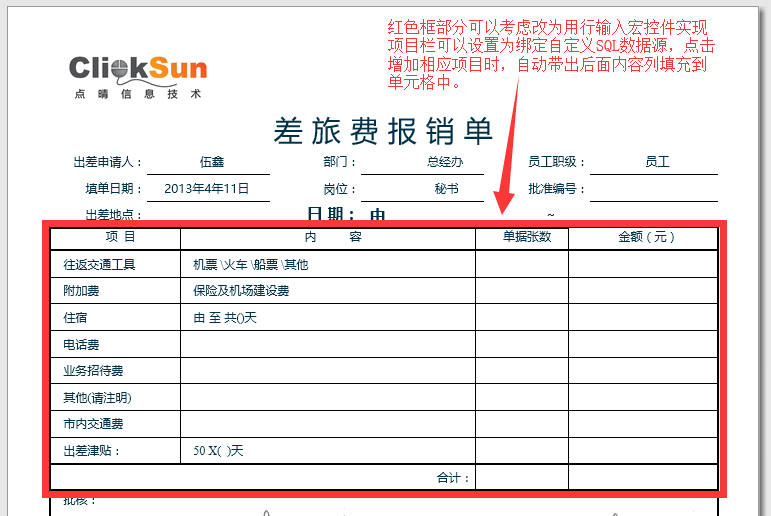
Task: Select the empty content cell for 电话费
Action: click(x=327, y=344)
